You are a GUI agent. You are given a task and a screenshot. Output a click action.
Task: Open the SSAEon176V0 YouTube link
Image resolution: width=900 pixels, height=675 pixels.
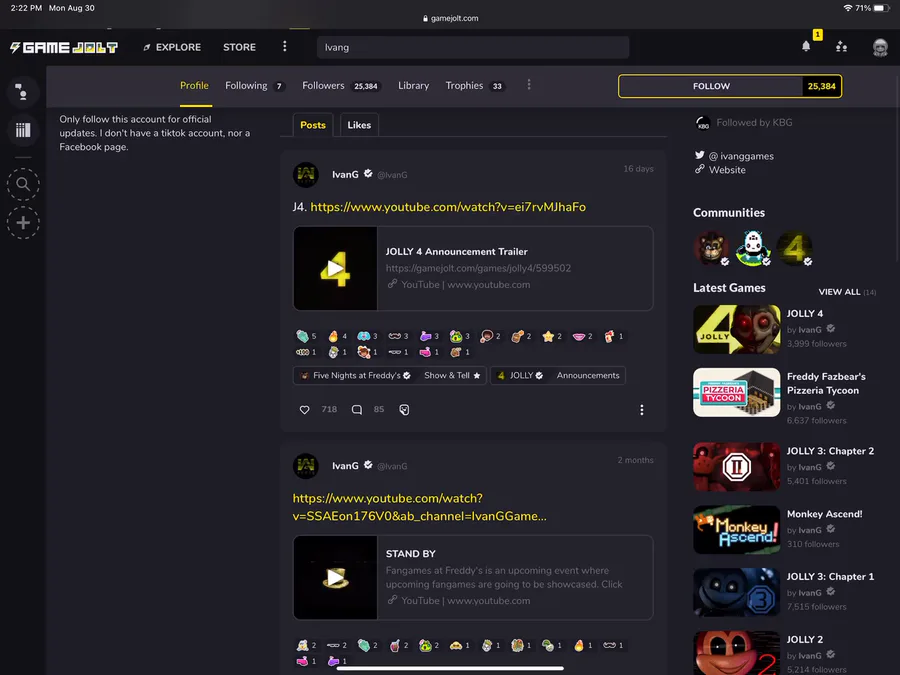[419, 507]
